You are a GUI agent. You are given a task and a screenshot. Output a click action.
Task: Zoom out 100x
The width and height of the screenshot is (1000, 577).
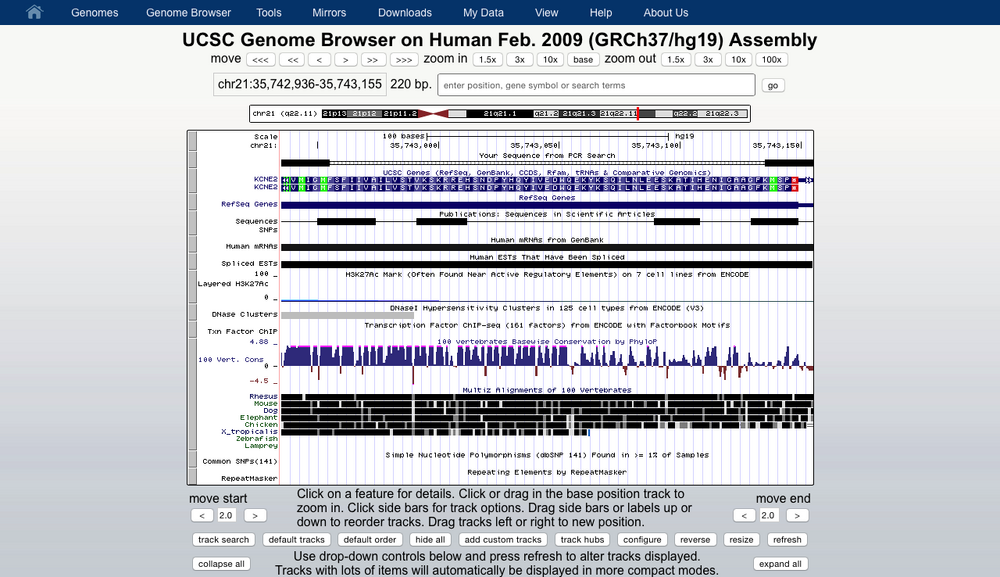771,60
